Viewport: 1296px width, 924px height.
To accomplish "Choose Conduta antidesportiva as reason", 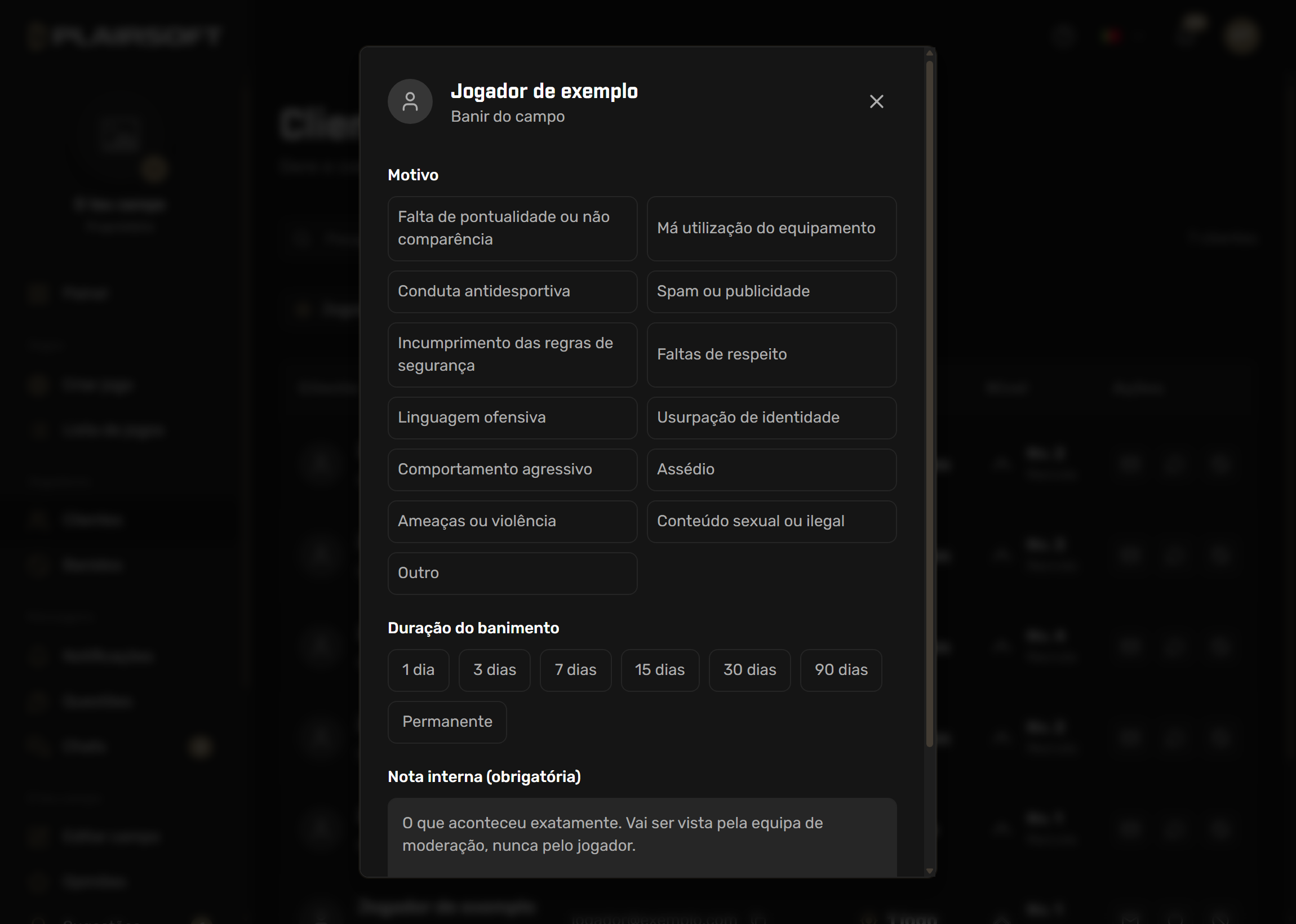I will [512, 292].
